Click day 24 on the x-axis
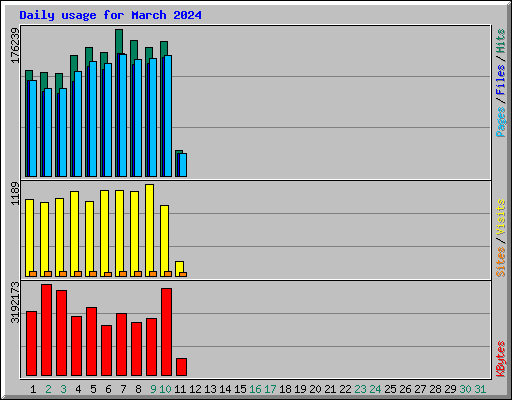512x400 pixels. pos(375,389)
